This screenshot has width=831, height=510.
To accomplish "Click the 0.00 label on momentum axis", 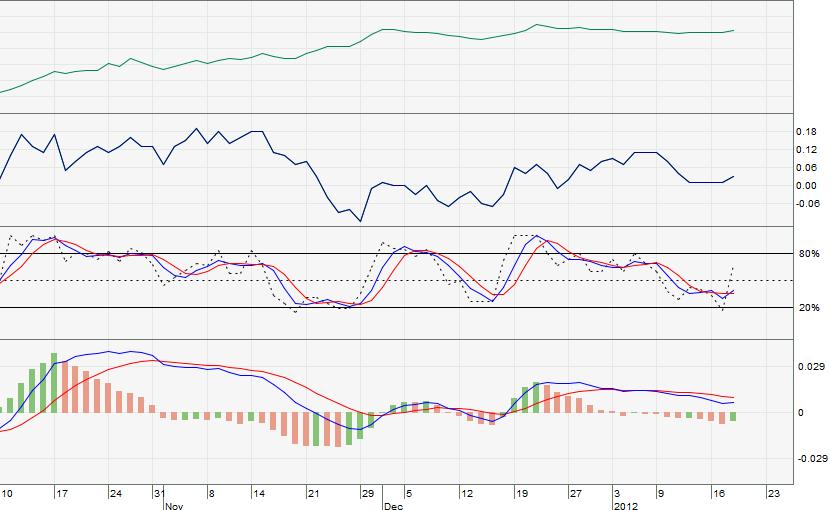I will click(806, 186).
